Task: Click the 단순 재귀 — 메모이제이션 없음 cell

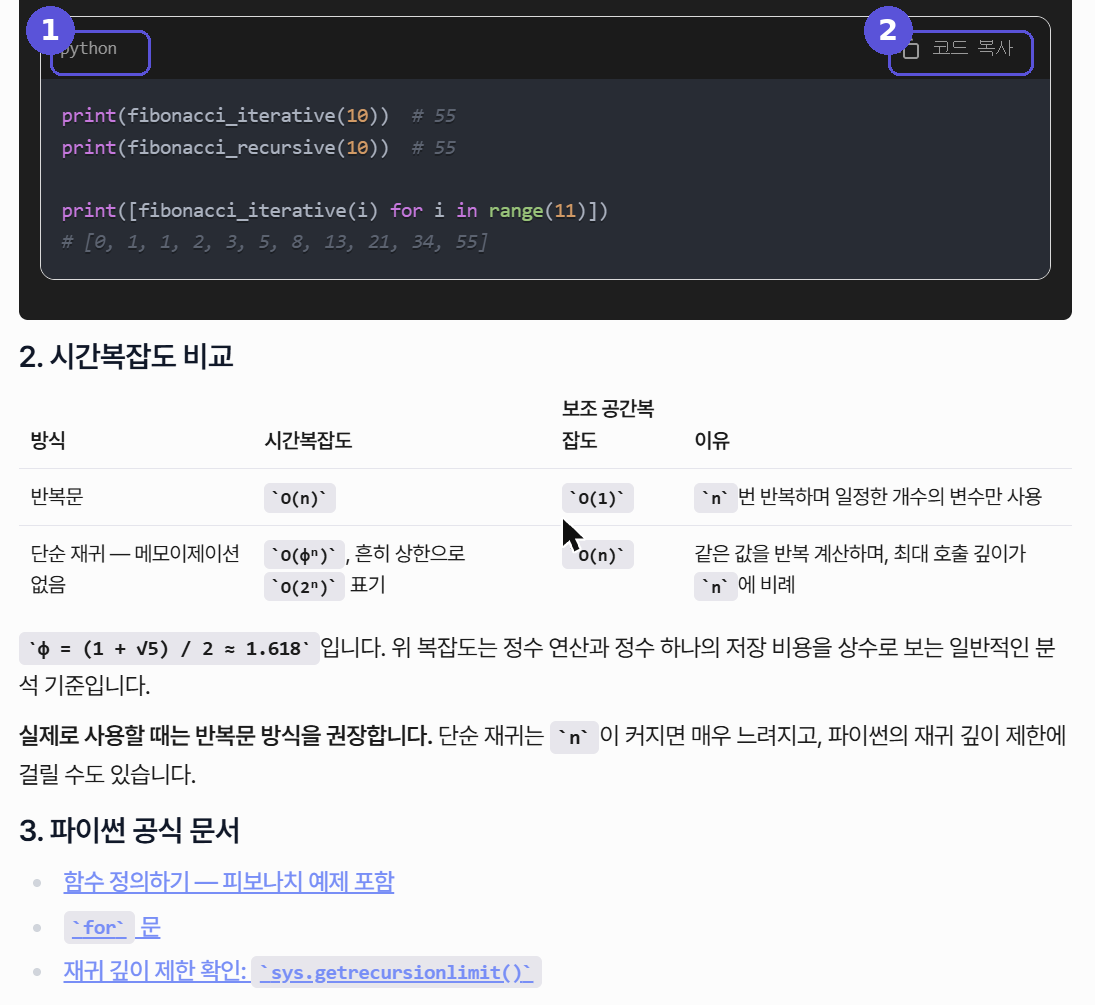Action: point(135,568)
